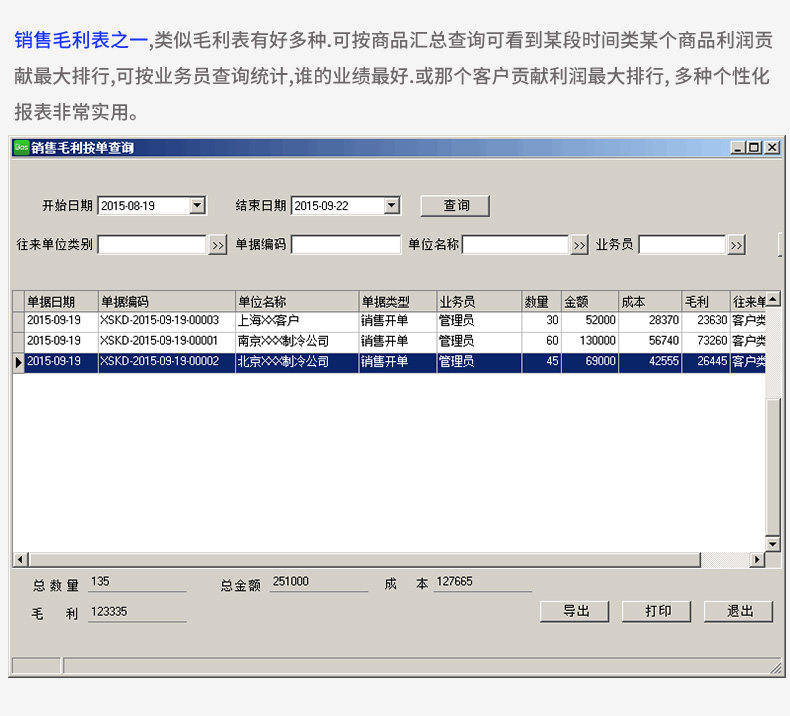Screen dimensions: 790x716
Task: Click cell 上海XX客户
Action: tap(297, 321)
